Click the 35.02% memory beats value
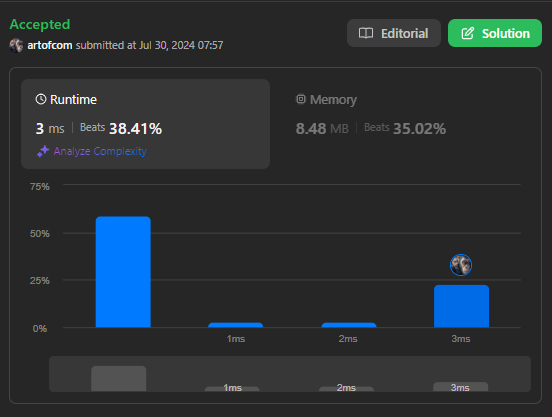The width and height of the screenshot is (552, 417). pos(419,128)
